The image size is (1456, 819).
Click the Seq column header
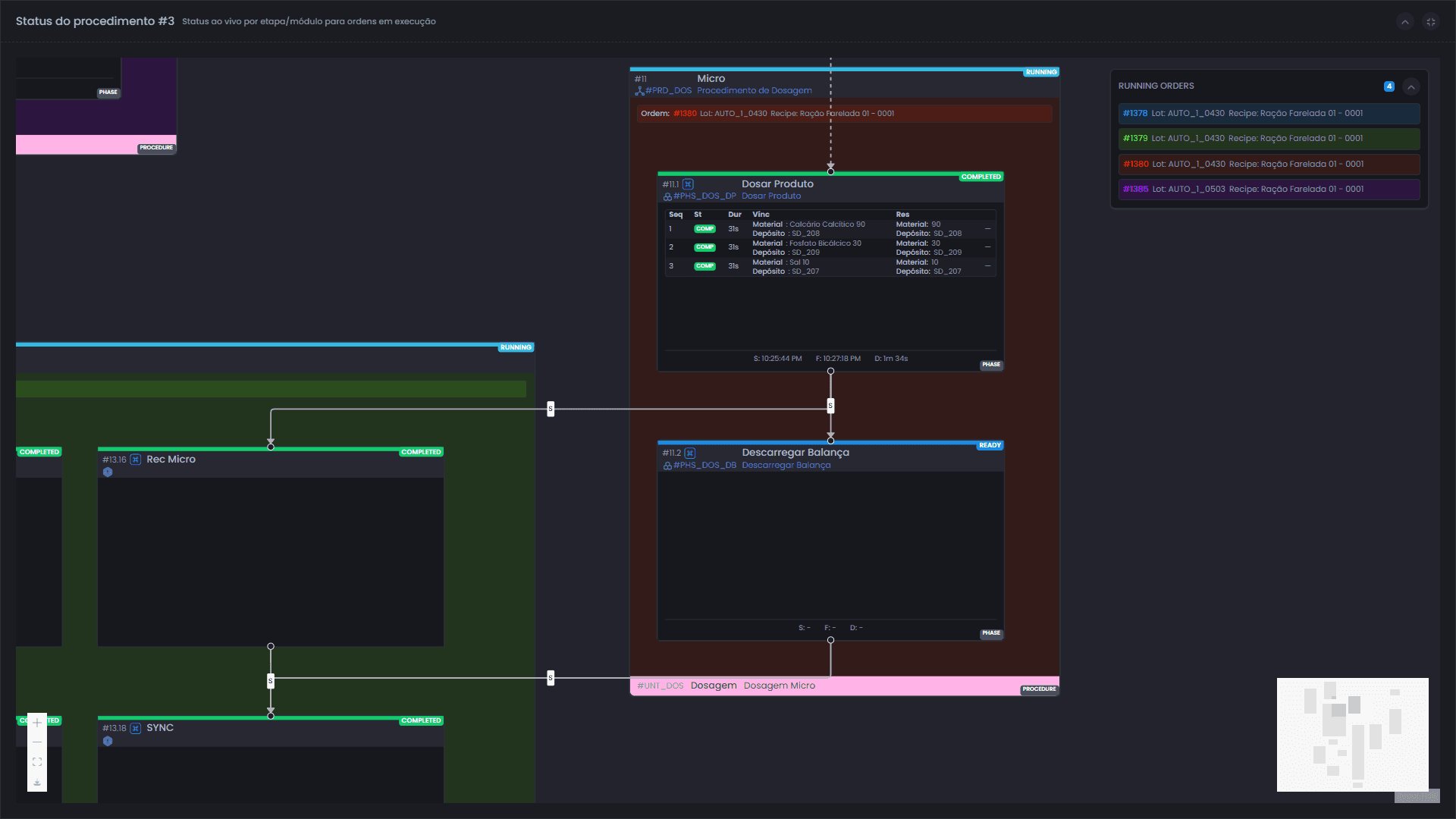pyautogui.click(x=676, y=215)
